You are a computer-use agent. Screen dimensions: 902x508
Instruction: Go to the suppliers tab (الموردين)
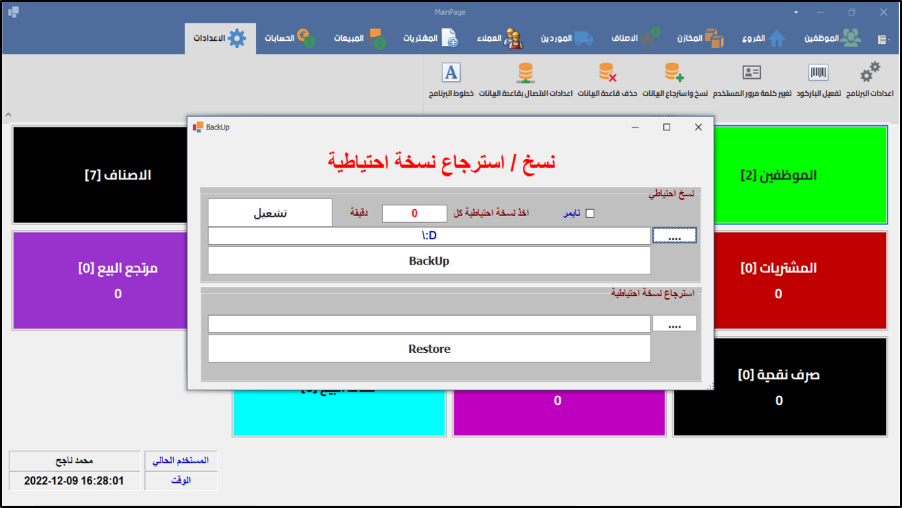[567, 38]
